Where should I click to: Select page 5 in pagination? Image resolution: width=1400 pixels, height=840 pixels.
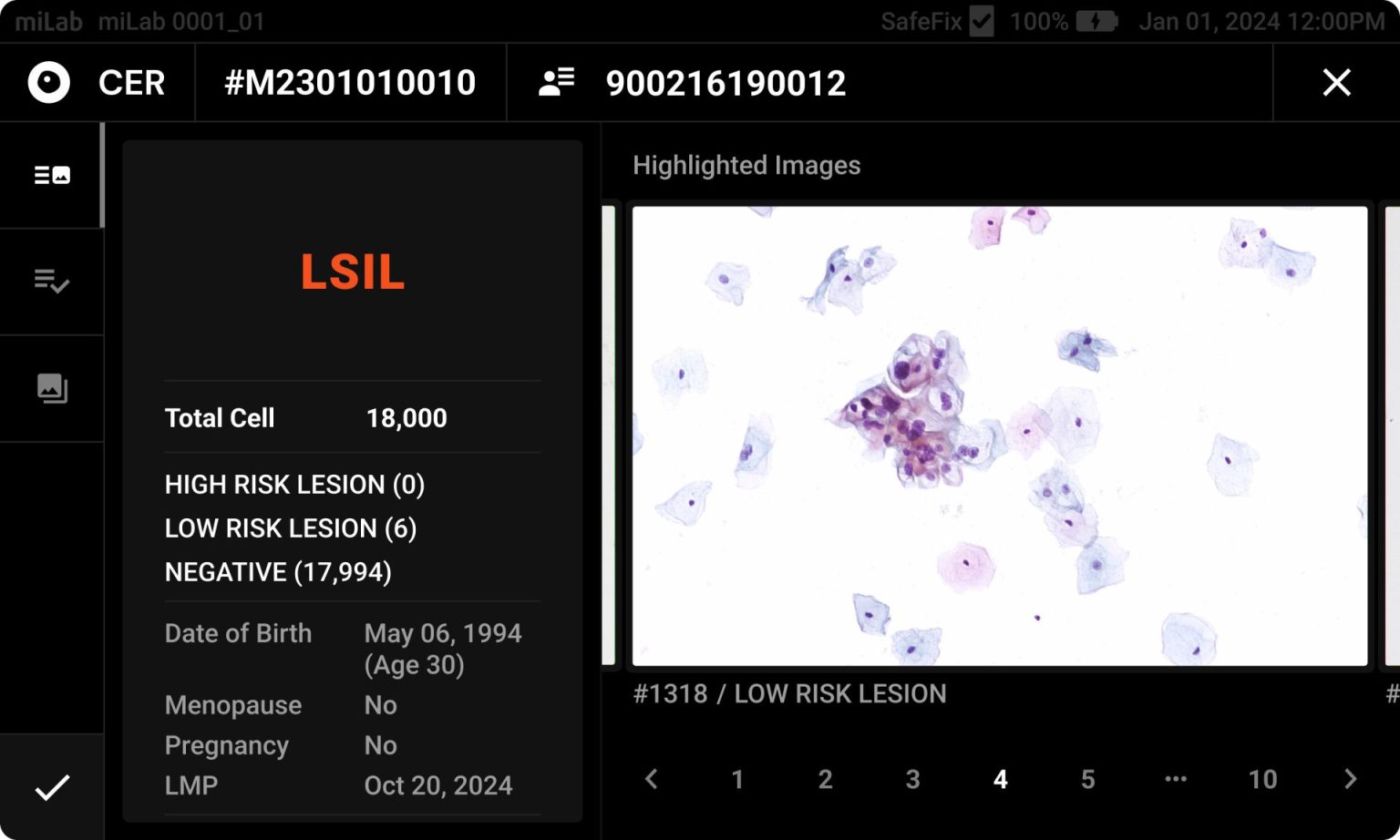[x=1087, y=779]
